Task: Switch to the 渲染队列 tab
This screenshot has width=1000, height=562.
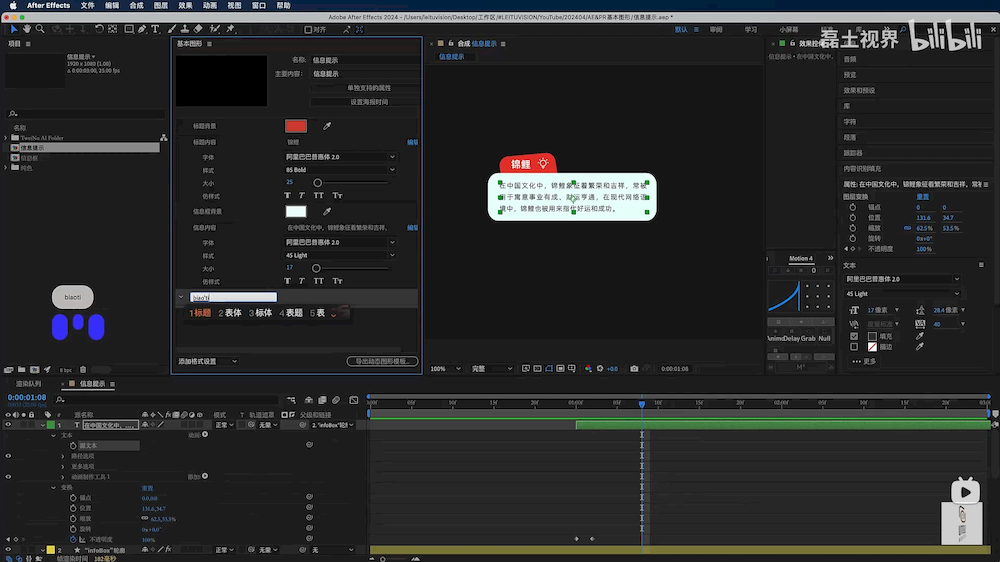Action: [29, 384]
